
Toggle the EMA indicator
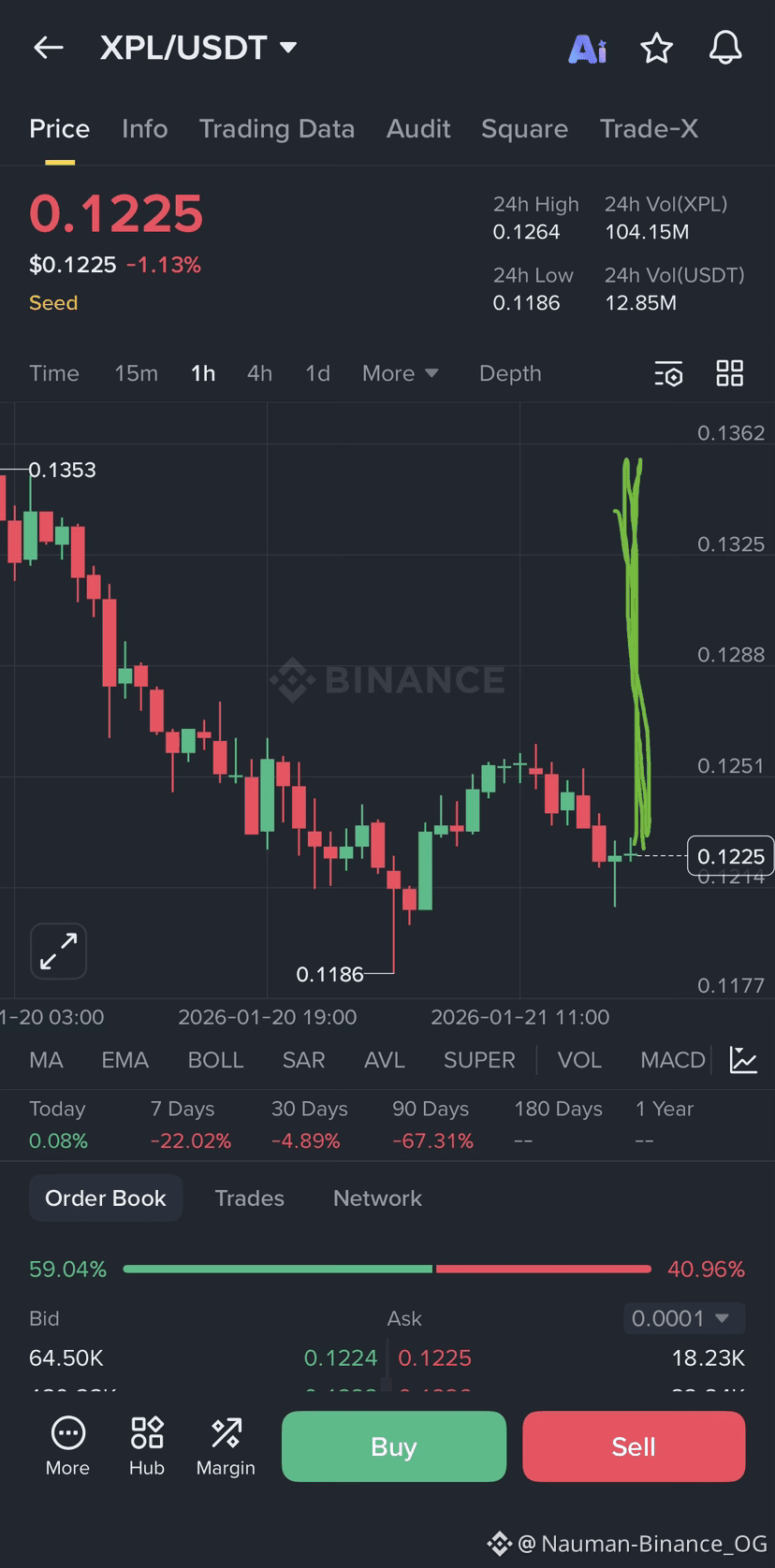click(125, 1060)
